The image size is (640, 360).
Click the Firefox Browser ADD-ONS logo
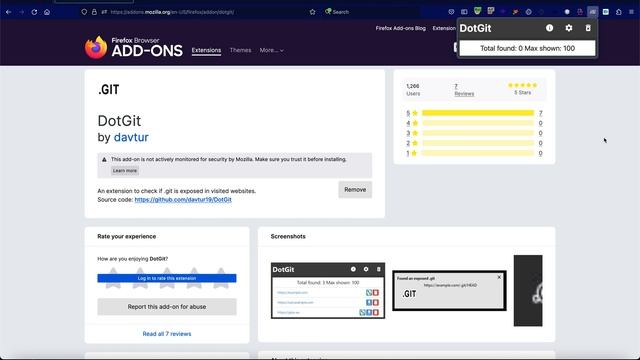click(133, 47)
